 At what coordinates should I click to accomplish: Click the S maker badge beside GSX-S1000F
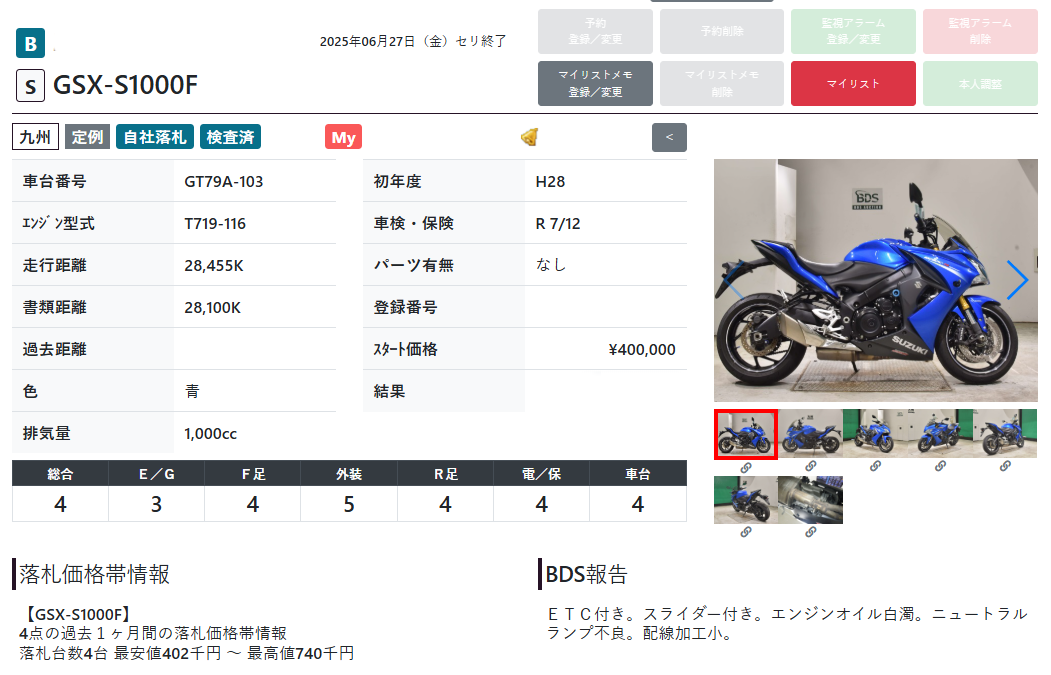point(30,86)
